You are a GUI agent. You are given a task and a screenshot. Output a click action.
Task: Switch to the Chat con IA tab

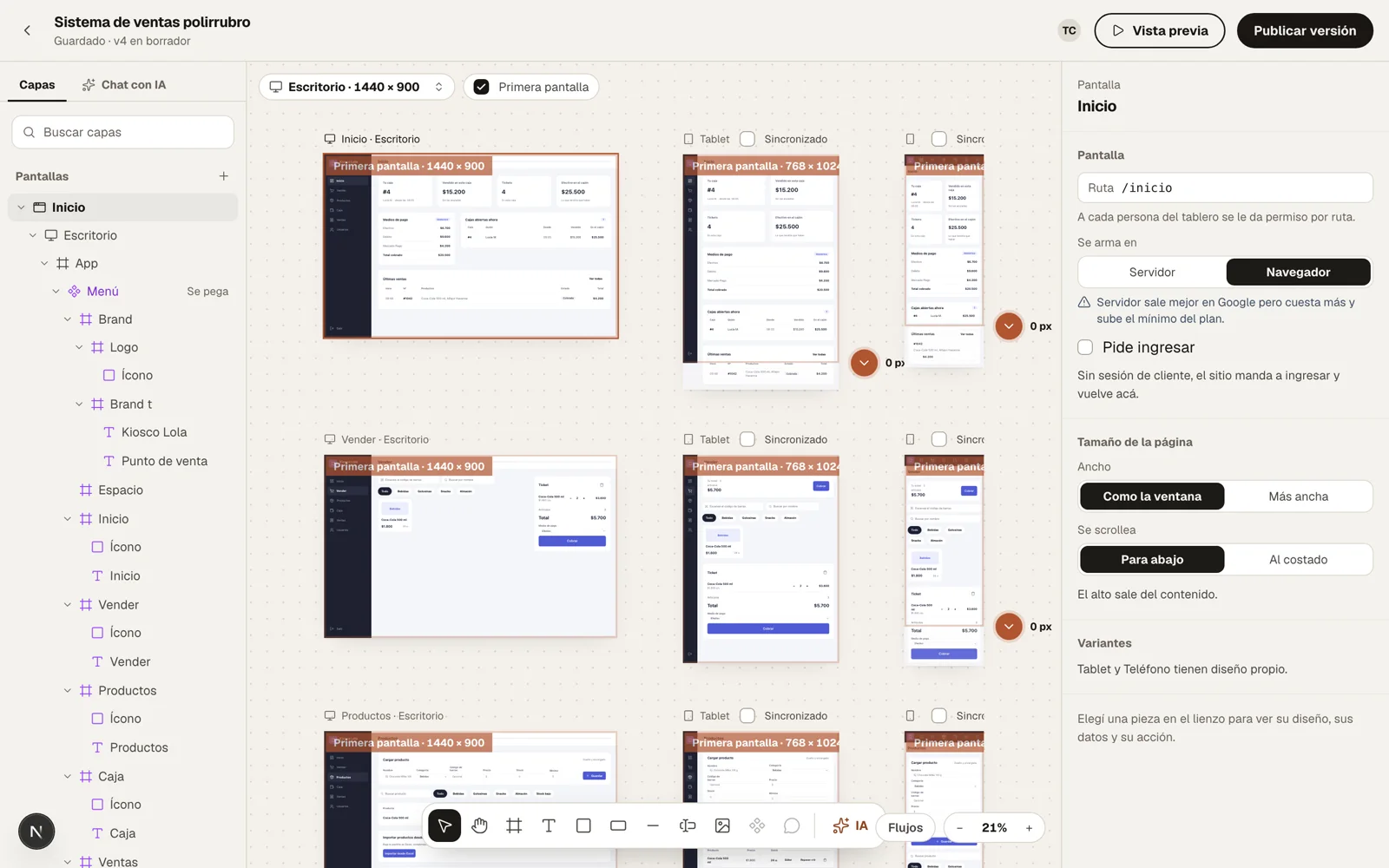[123, 85]
